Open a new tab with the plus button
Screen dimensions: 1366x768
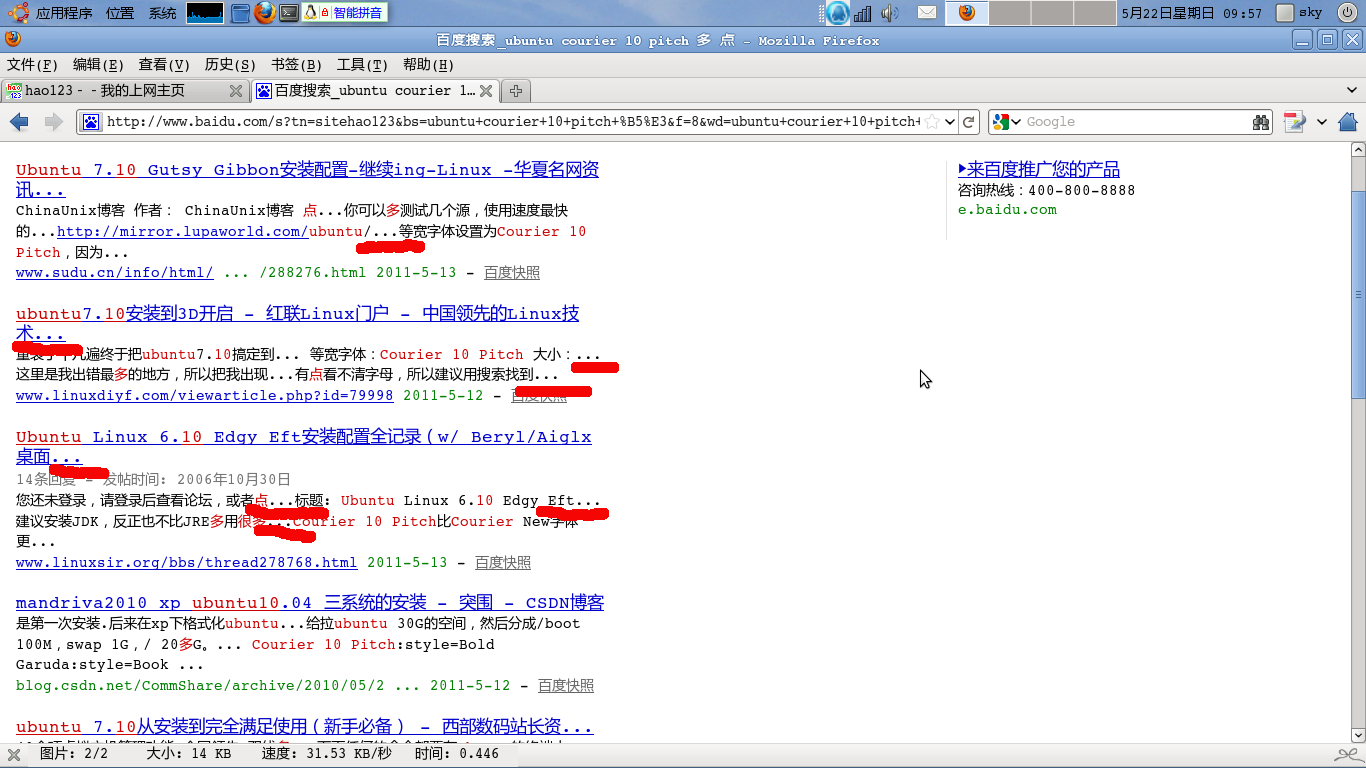click(516, 91)
